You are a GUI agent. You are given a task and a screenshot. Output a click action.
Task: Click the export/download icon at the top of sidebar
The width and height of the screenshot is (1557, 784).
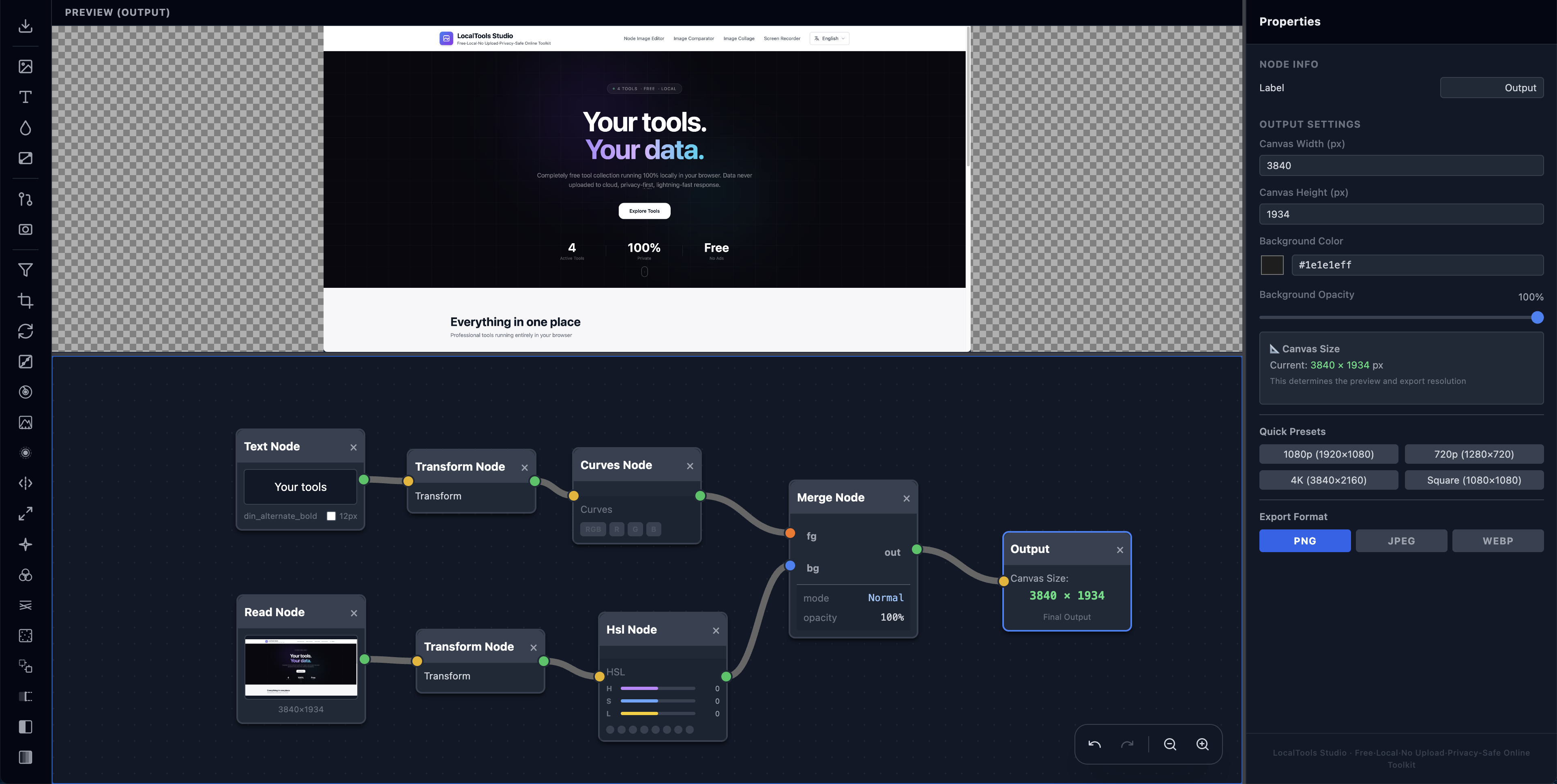click(x=26, y=27)
